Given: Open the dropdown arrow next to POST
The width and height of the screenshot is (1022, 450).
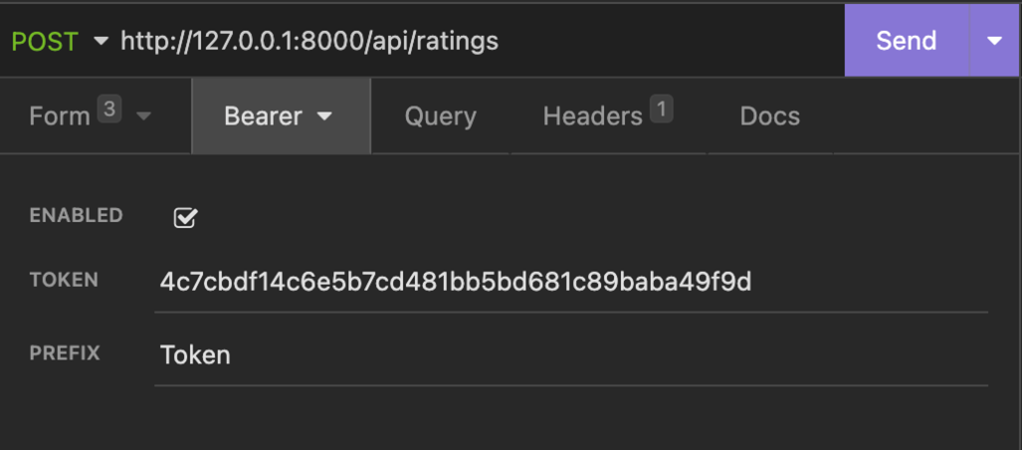Looking at the screenshot, I should point(100,41).
